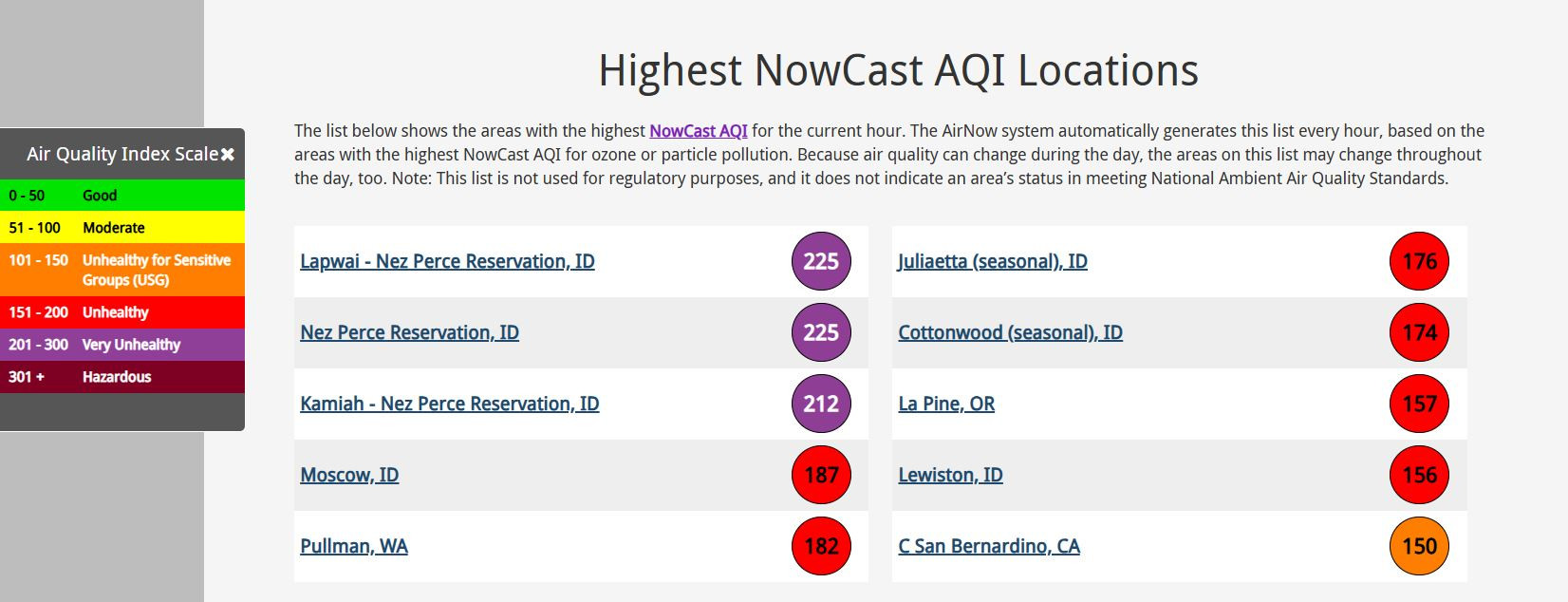Click the orange 150 AQI circle
Image resolution: width=1568 pixels, height=602 pixels.
1419,546
